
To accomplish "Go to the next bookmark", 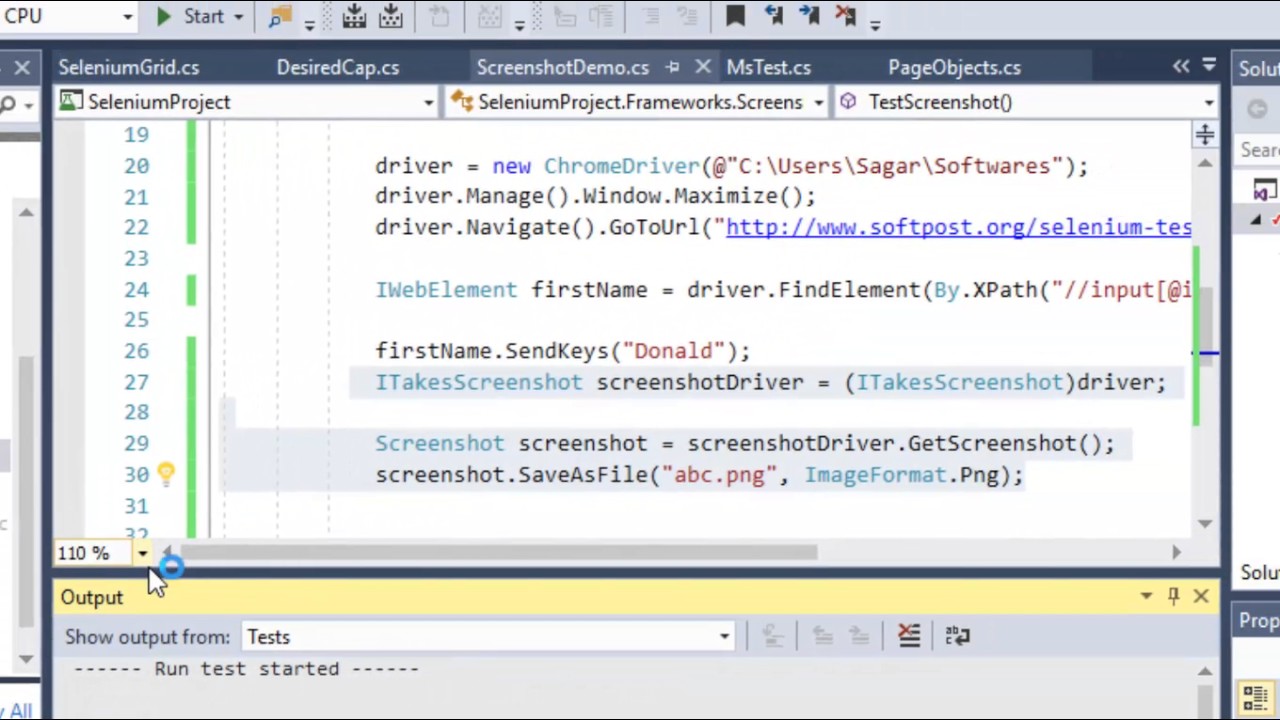I will [809, 16].
